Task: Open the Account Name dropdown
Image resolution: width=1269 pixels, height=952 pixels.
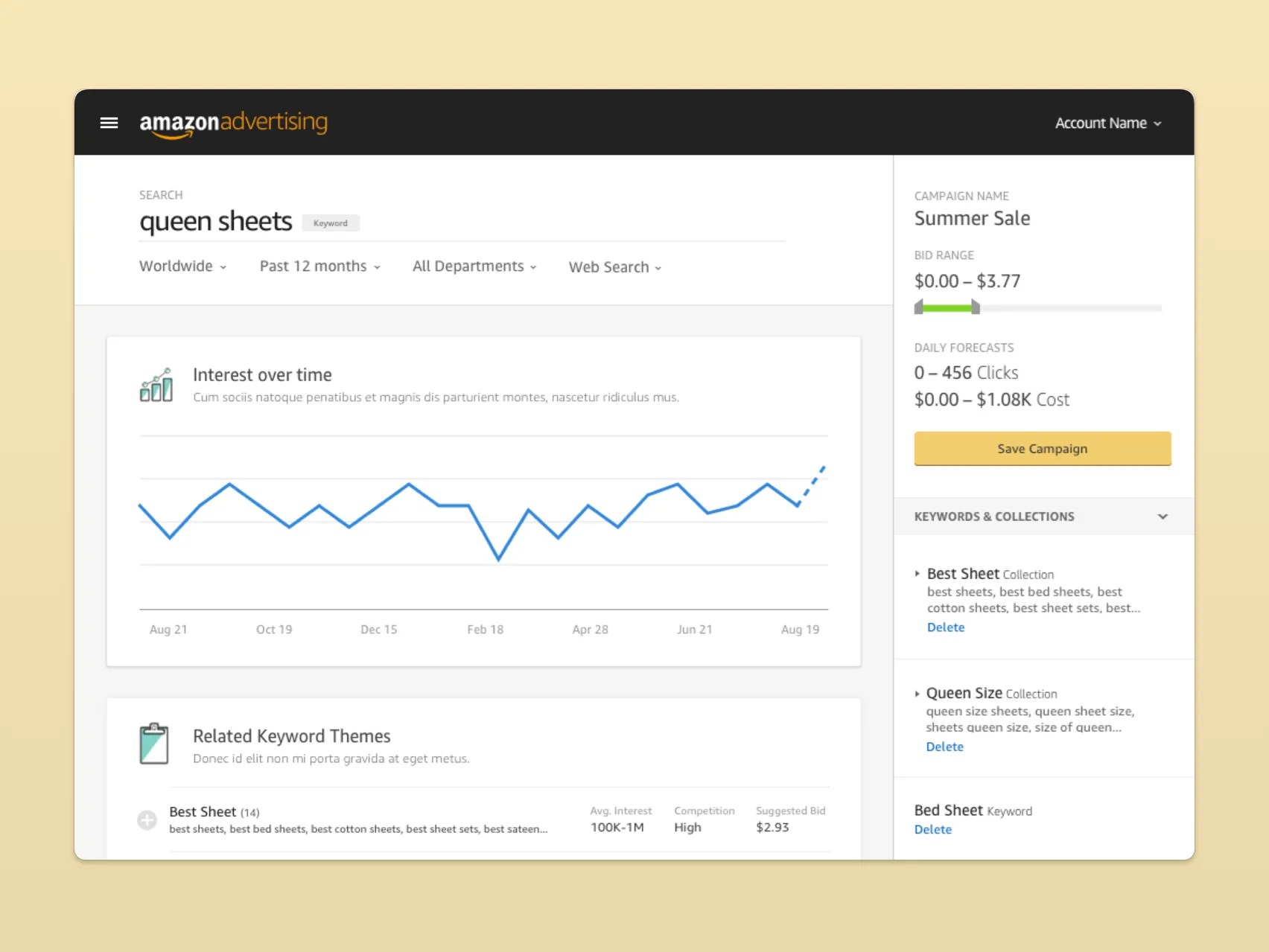Action: [x=1108, y=124]
